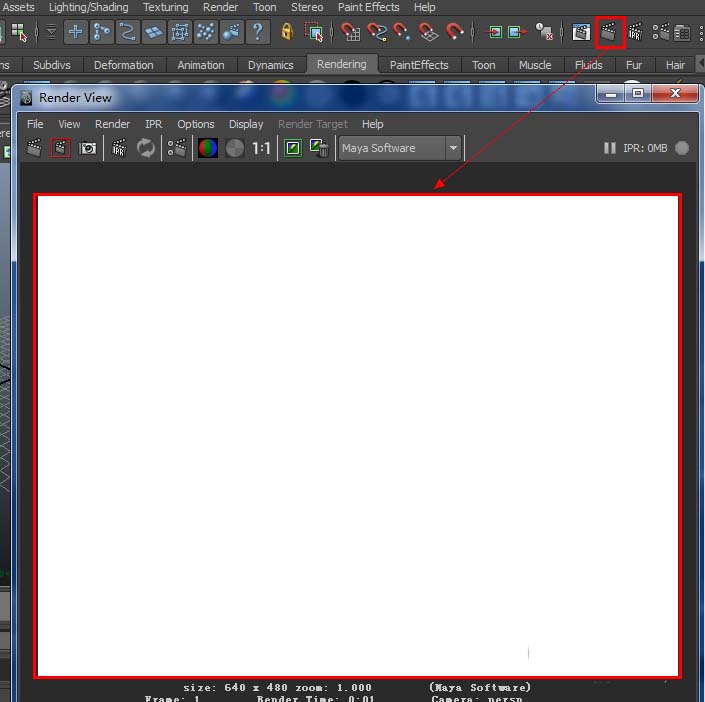Click the magnet snap to curves icon
Screen dimensions: 705x702
pos(377,32)
